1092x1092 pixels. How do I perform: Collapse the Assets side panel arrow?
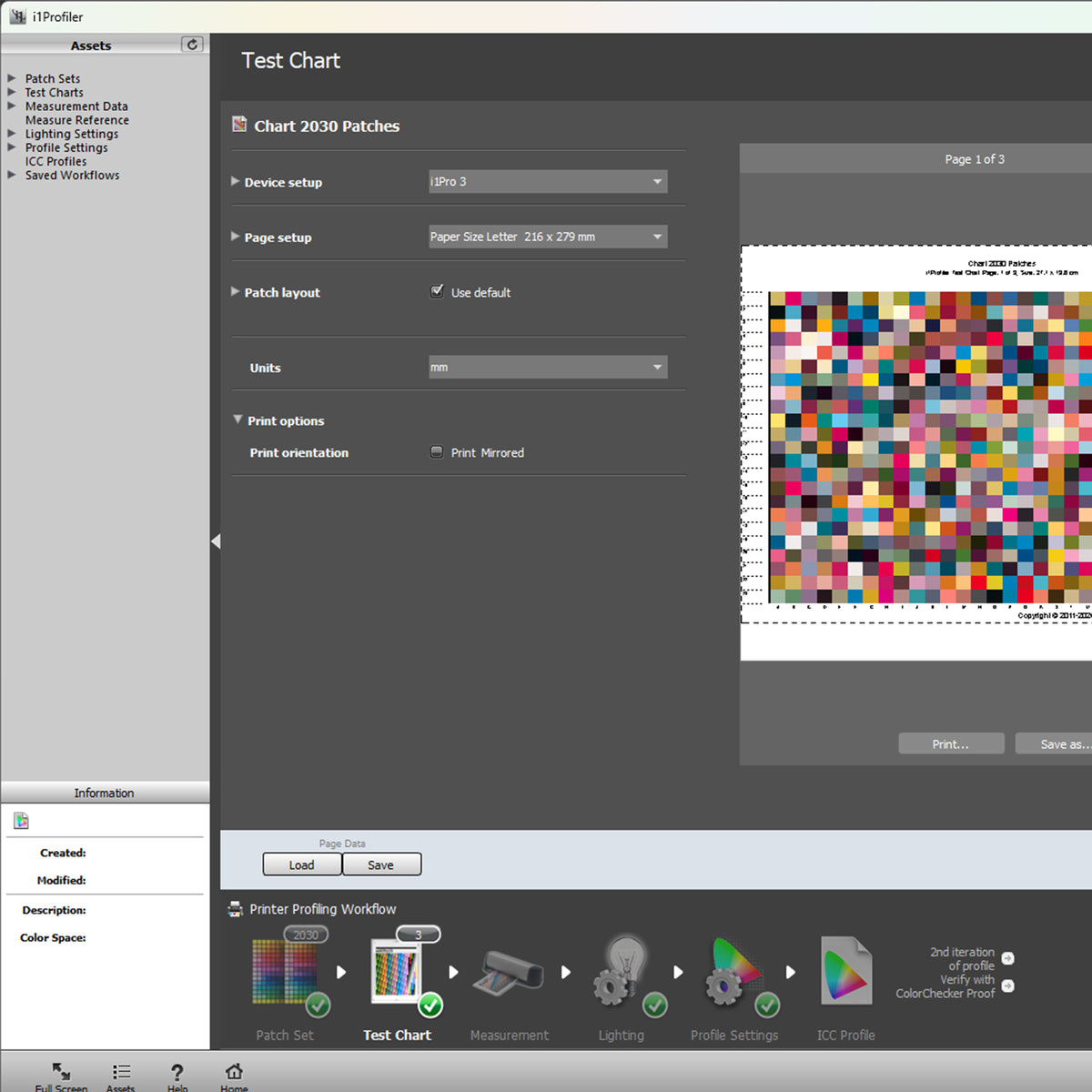click(x=216, y=541)
